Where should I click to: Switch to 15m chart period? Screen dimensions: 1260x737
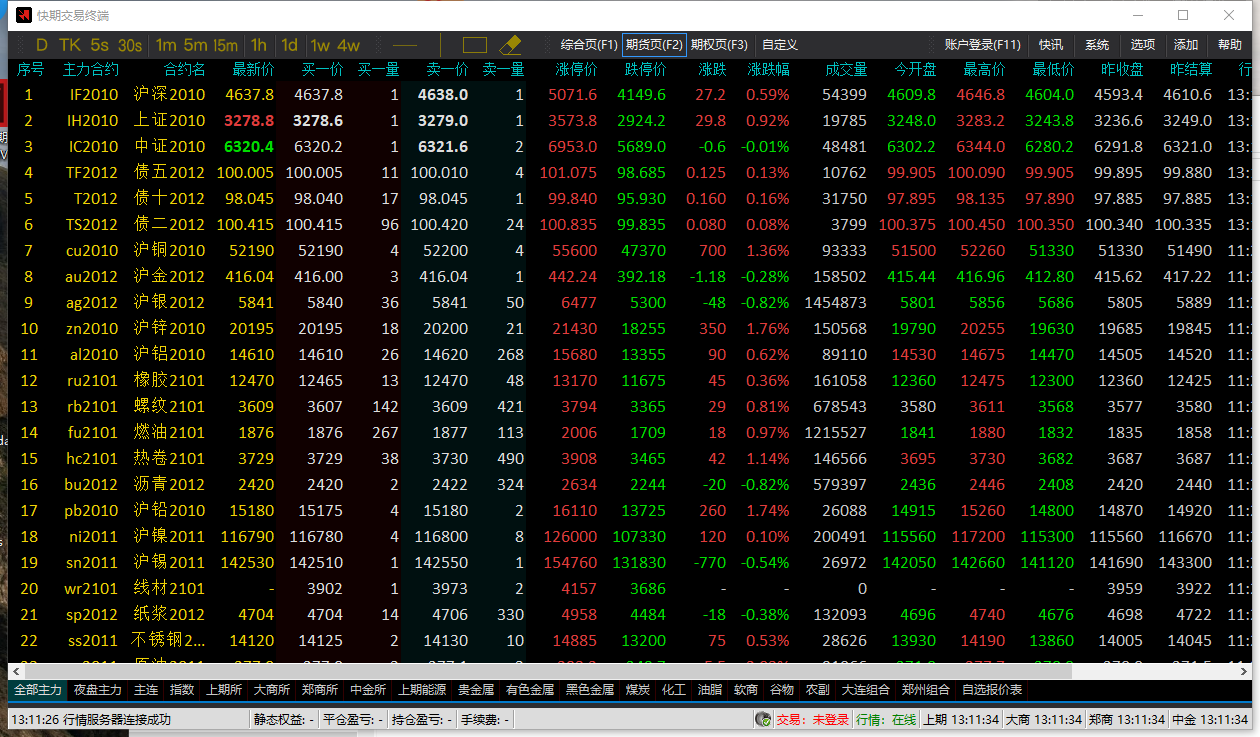pyautogui.click(x=226, y=45)
